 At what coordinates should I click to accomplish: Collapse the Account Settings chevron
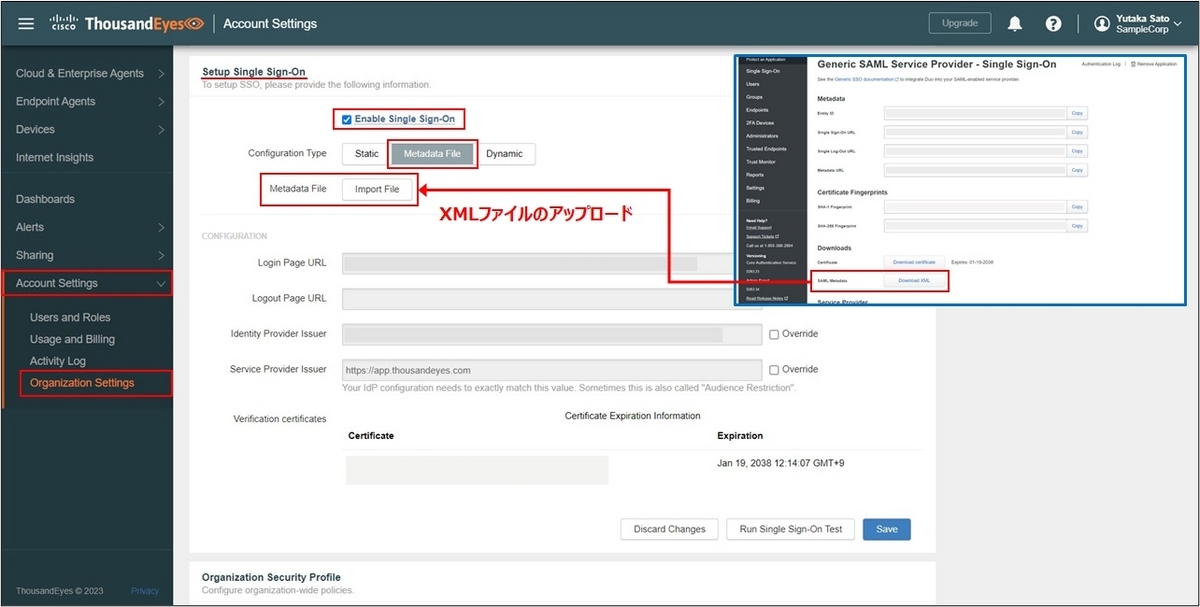click(161, 283)
